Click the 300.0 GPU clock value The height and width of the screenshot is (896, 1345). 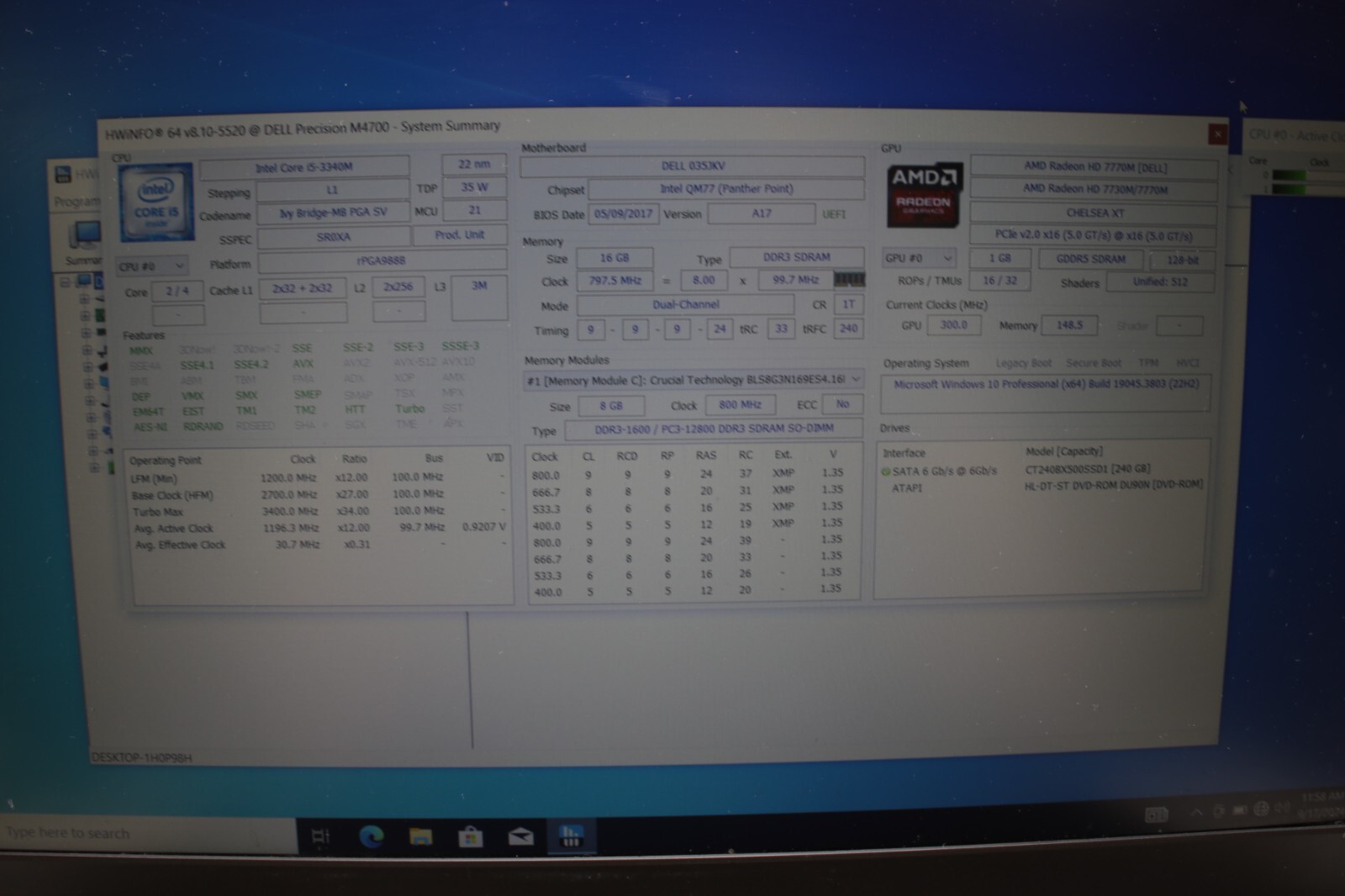tap(953, 325)
